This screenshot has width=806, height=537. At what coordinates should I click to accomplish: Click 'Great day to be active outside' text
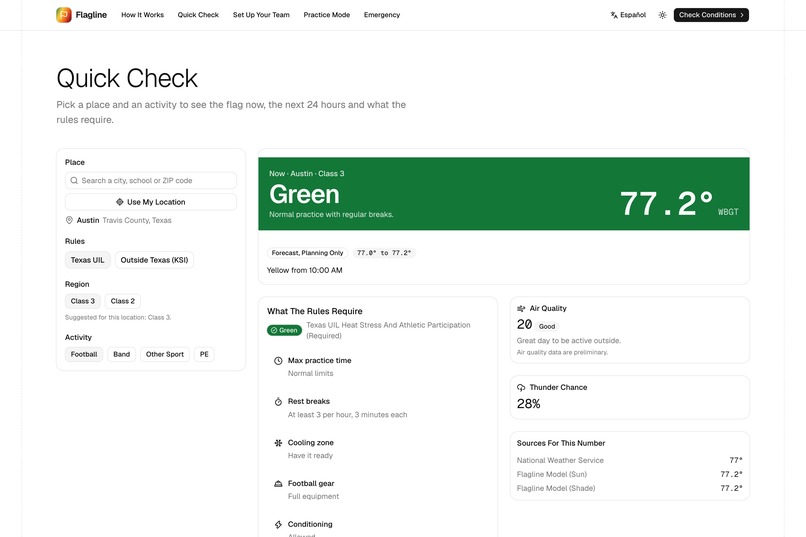click(569, 341)
